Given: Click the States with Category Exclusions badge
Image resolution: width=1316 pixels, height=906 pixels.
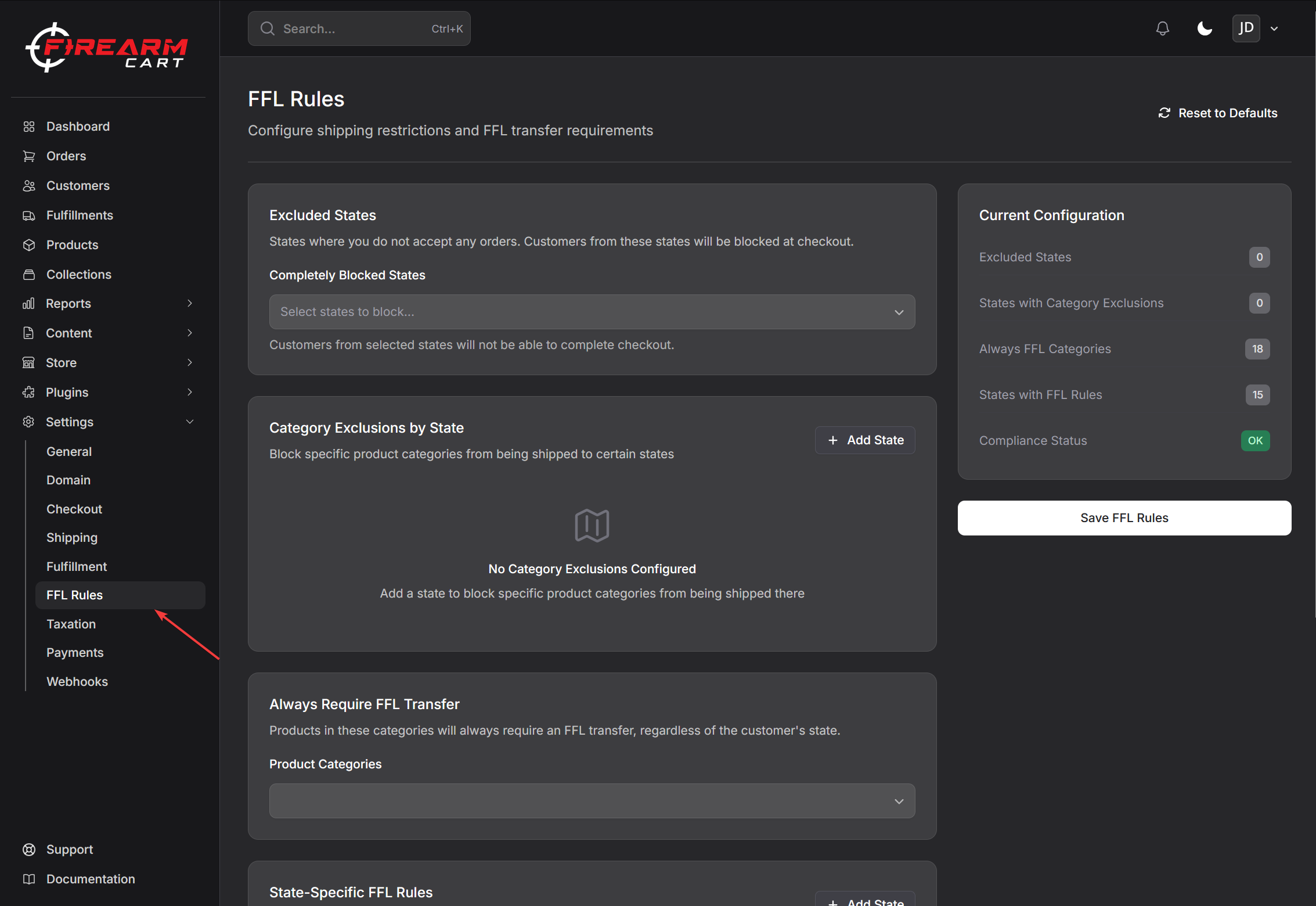Looking at the screenshot, I should [1259, 303].
